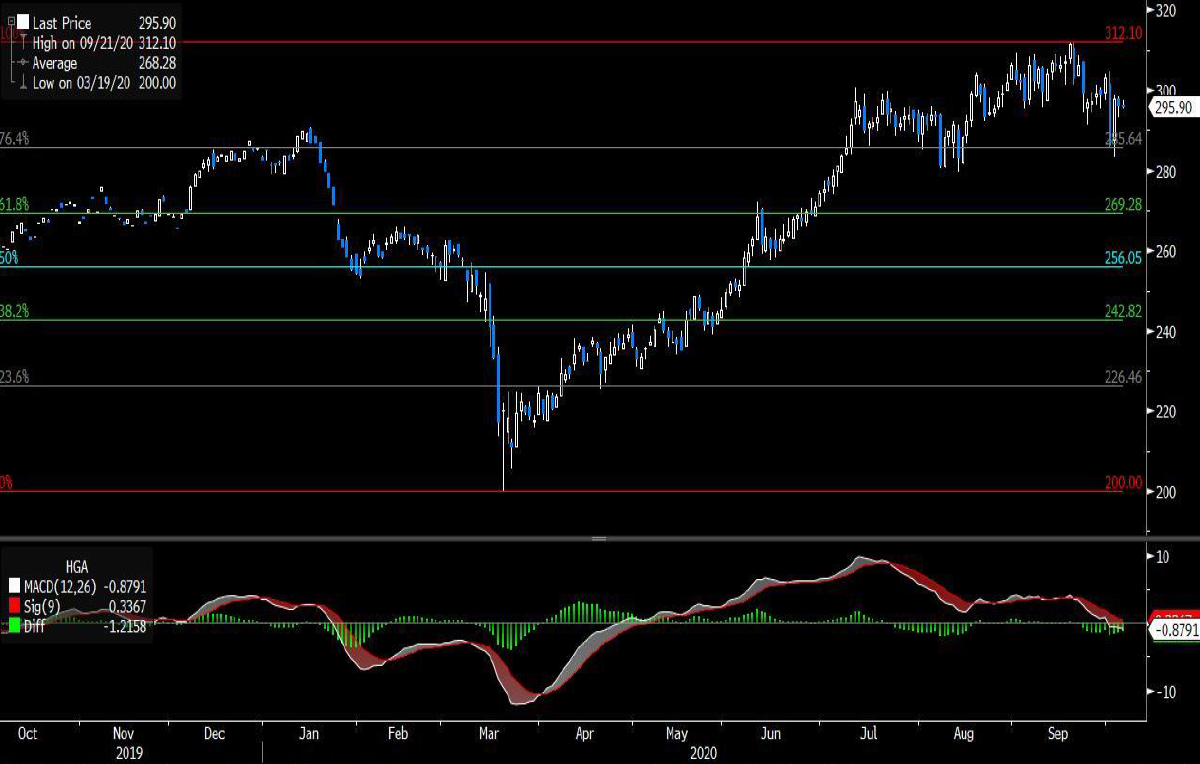The height and width of the screenshot is (764, 1200).
Task: Click the white Last Price color swatch
Action: point(22,22)
